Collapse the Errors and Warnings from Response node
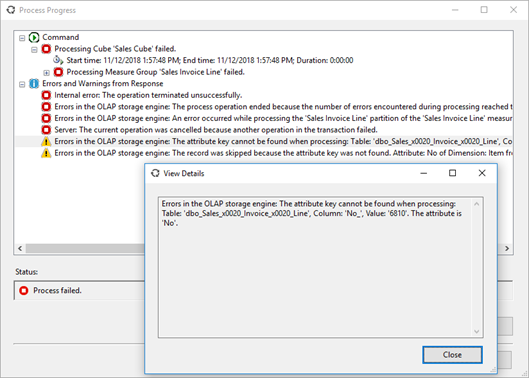This screenshot has height=378, width=529. coord(22,84)
